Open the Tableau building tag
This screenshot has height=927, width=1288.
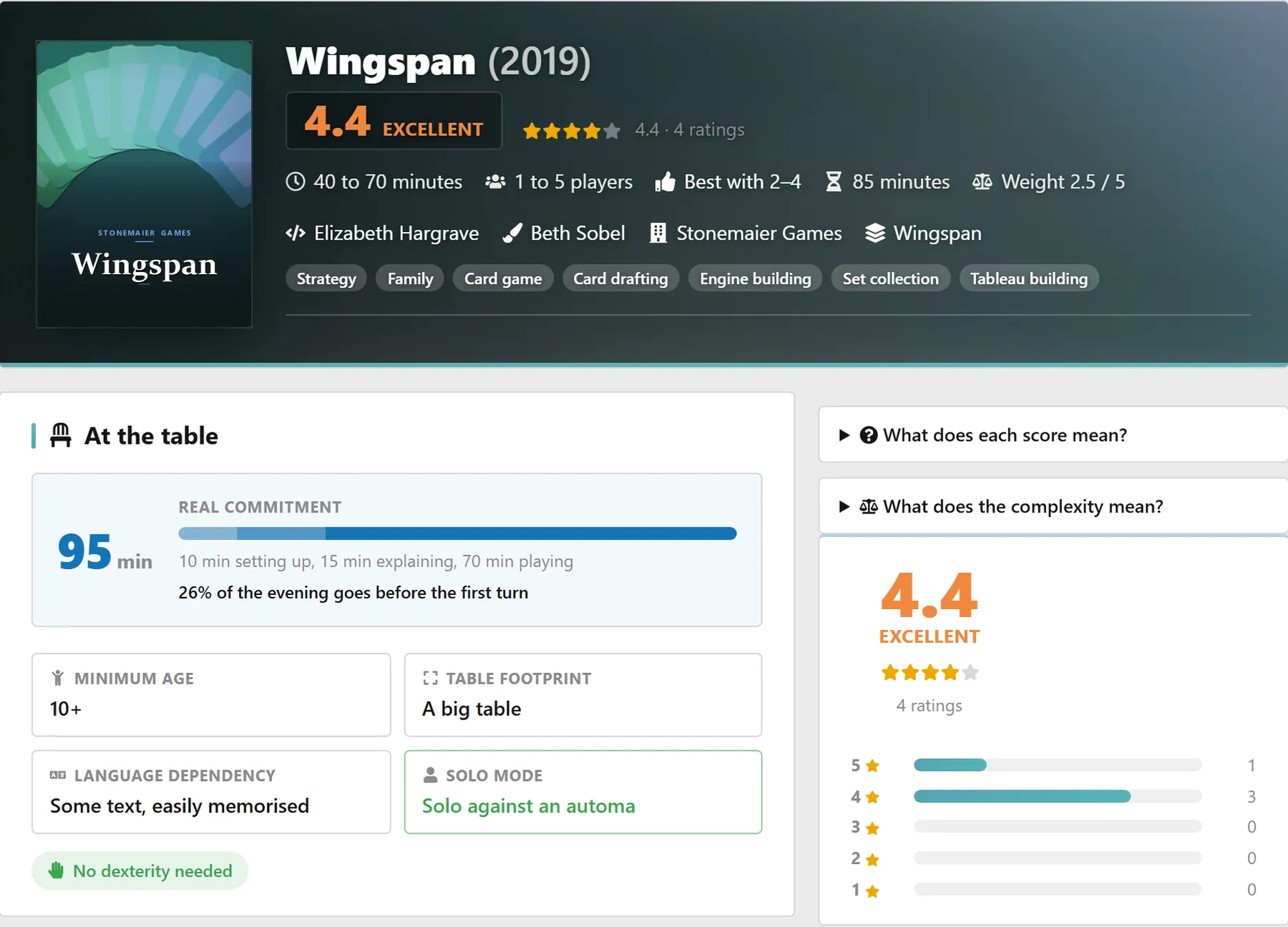point(1029,278)
